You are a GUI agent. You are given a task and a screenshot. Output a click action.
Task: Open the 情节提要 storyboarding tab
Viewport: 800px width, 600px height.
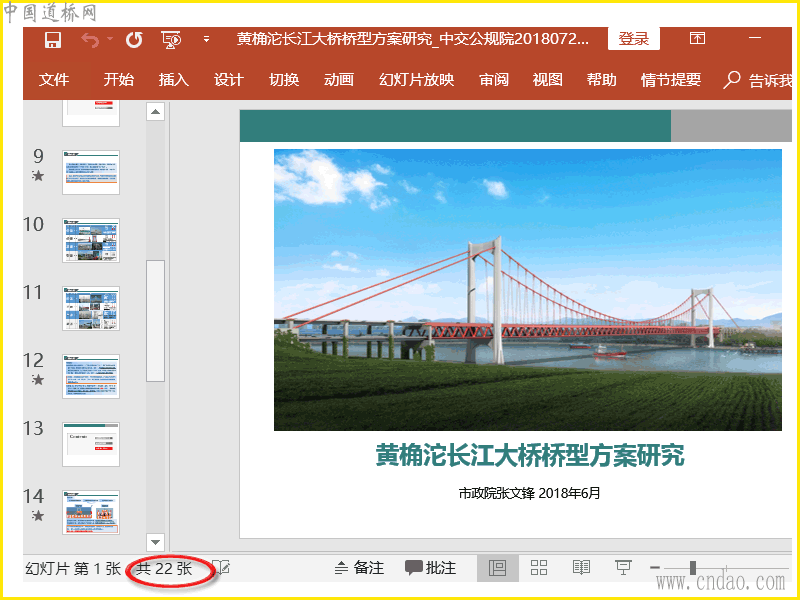(x=671, y=80)
